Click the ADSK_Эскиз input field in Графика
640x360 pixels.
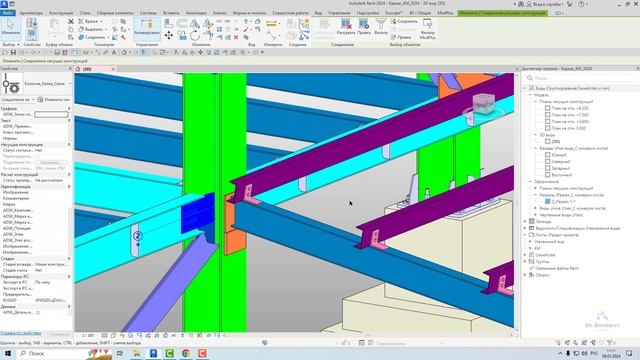click(x=51, y=115)
